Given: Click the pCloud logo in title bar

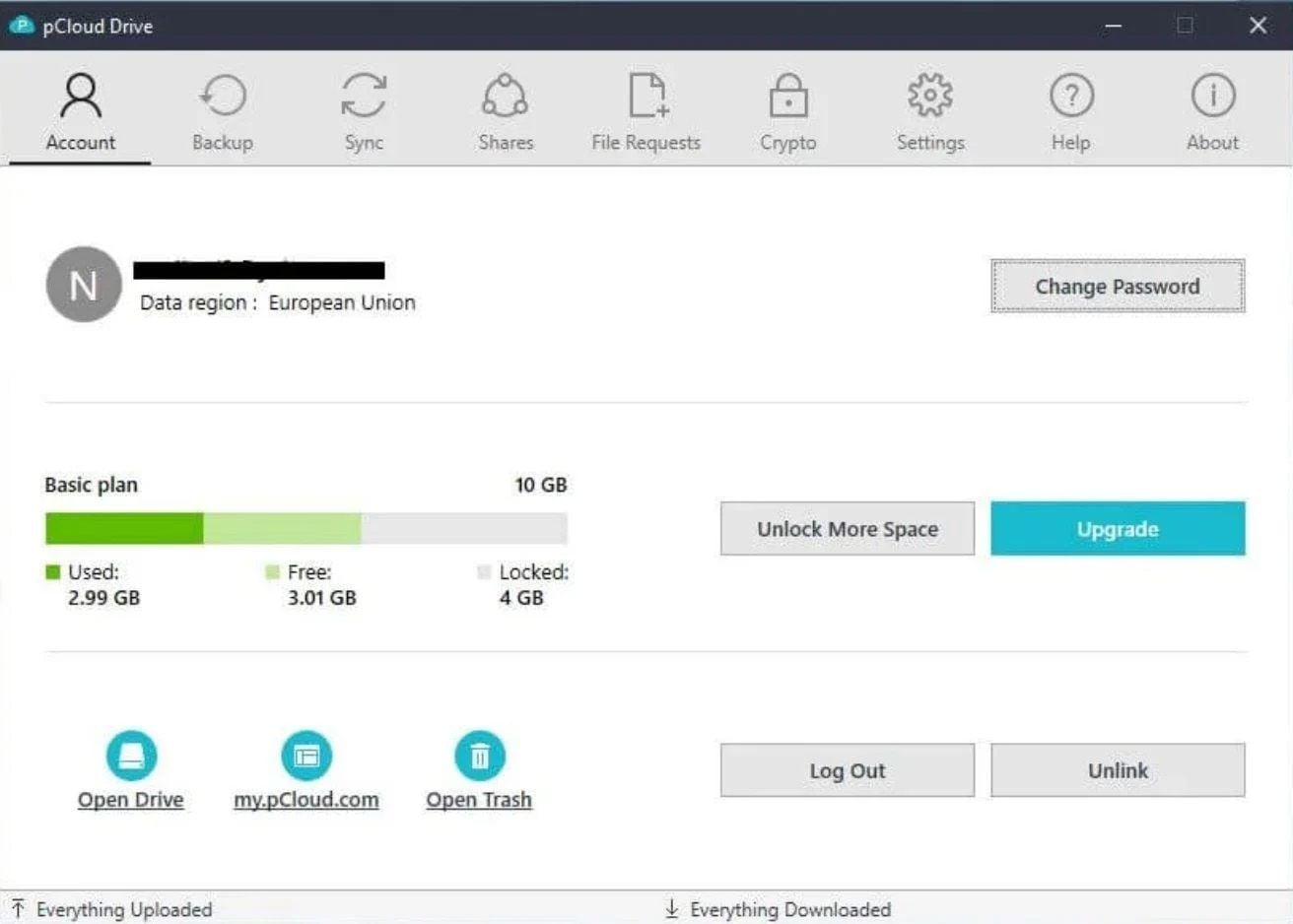Looking at the screenshot, I should (x=22, y=26).
